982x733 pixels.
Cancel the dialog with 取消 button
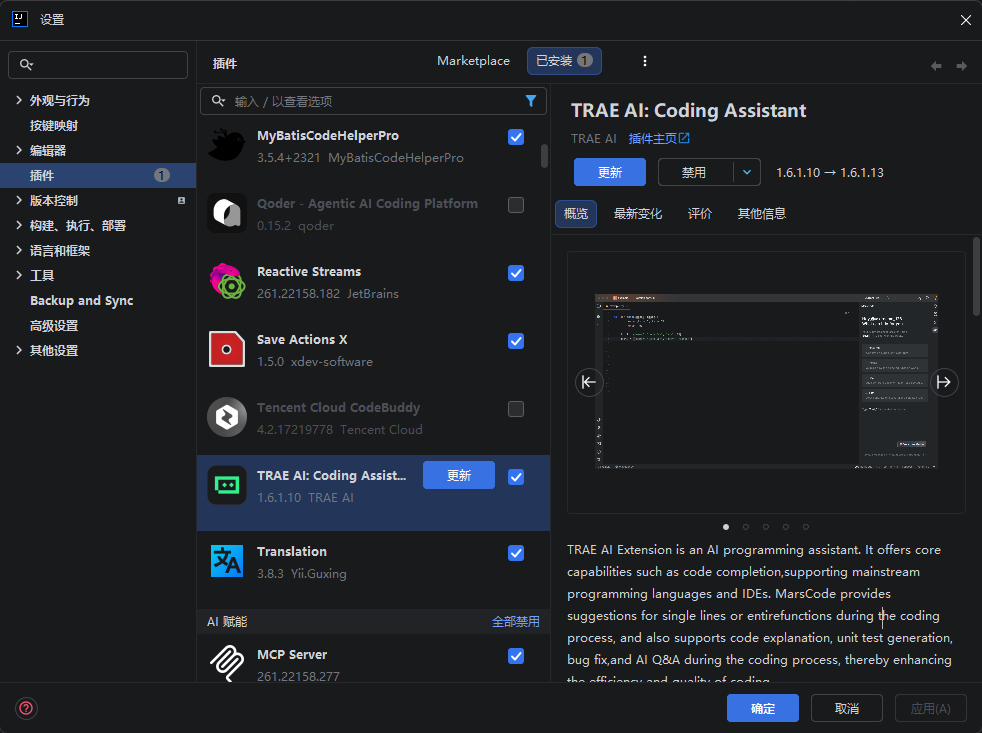click(847, 708)
